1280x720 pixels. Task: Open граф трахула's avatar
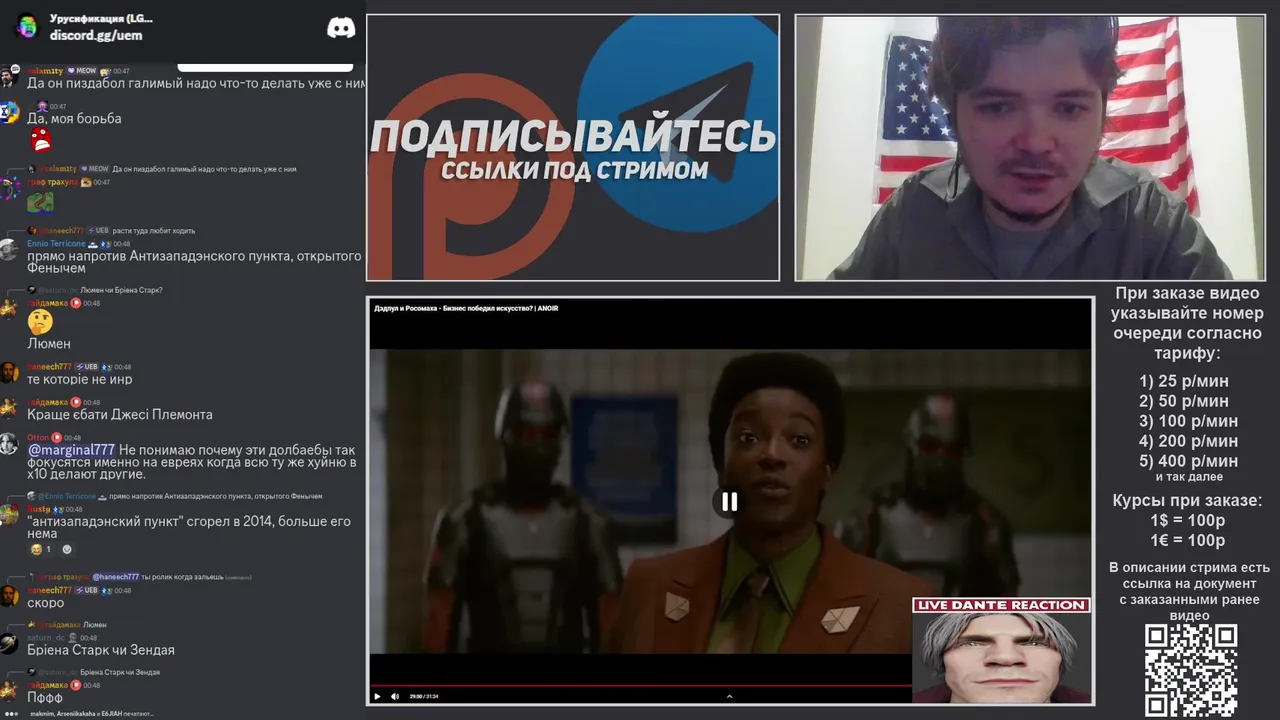8,188
